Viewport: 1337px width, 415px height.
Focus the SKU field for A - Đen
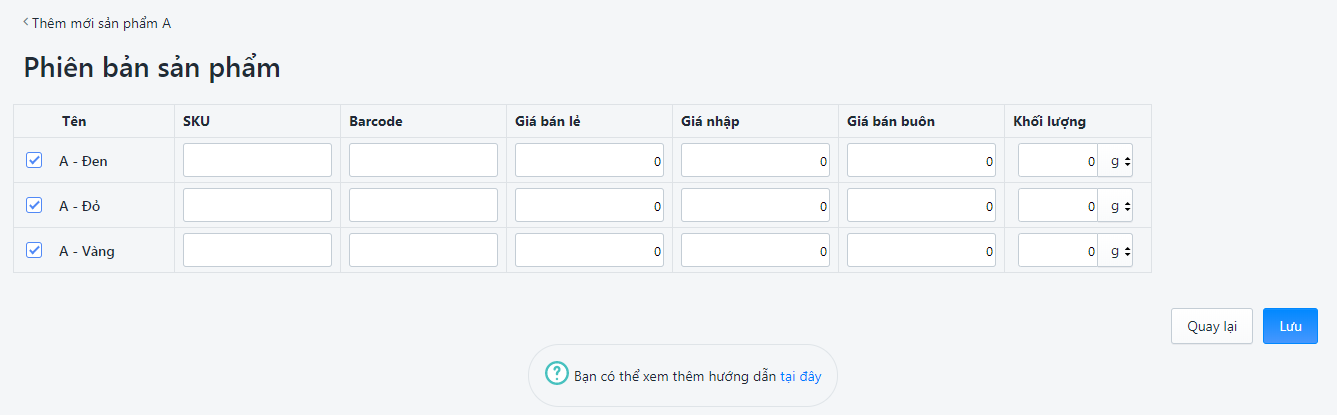click(x=257, y=160)
